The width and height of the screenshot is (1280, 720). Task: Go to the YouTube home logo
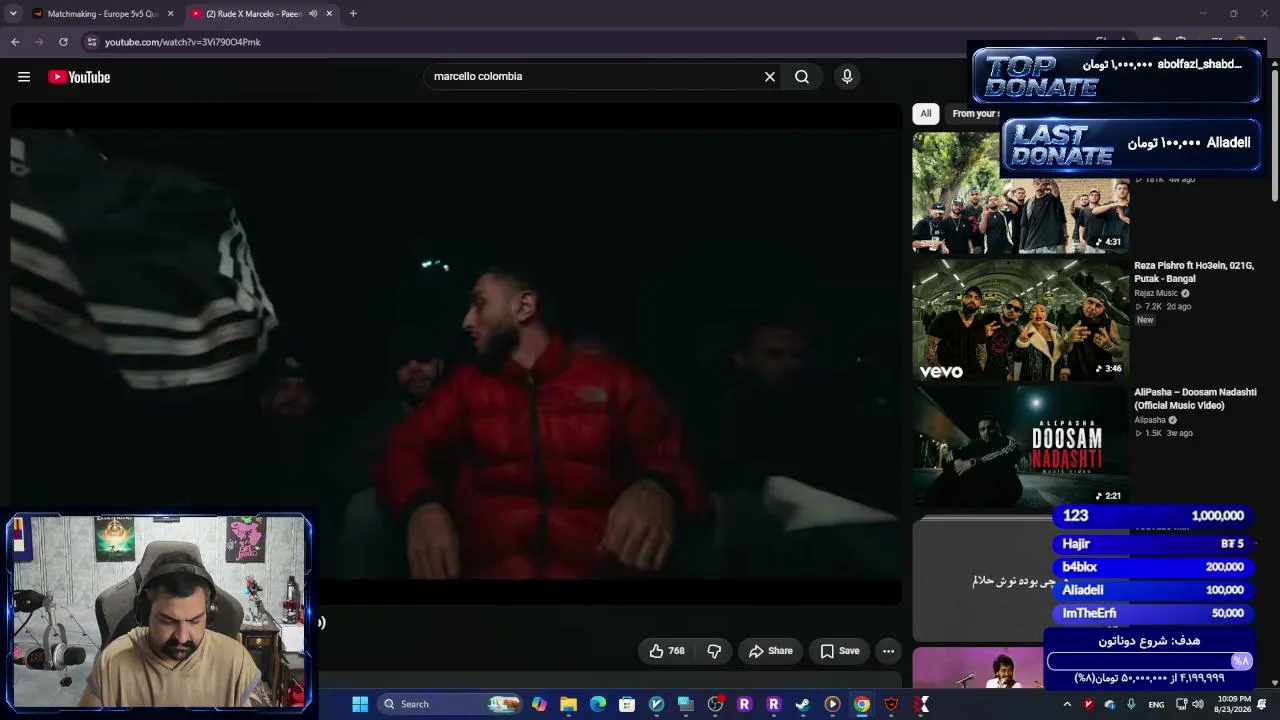tap(79, 77)
